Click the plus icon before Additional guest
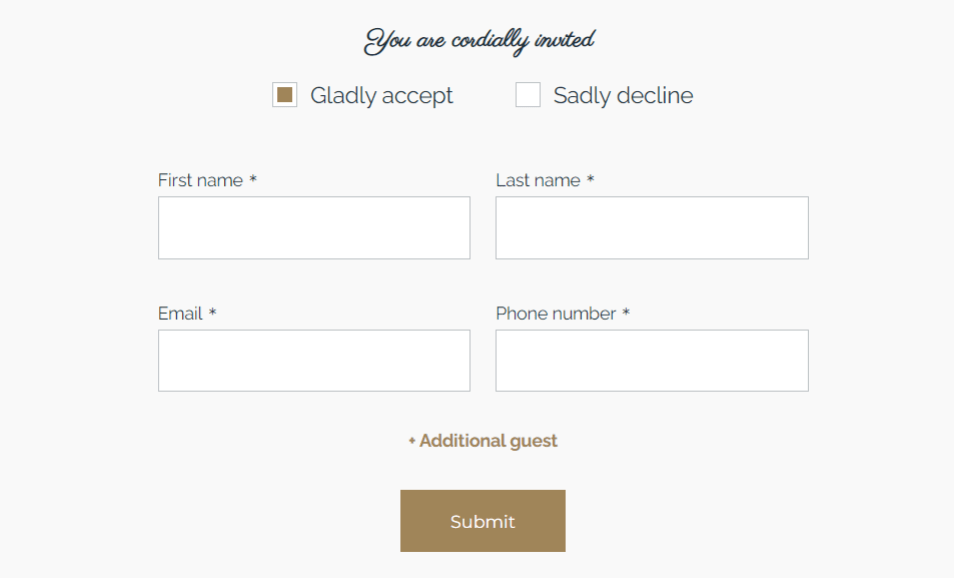 pos(410,440)
